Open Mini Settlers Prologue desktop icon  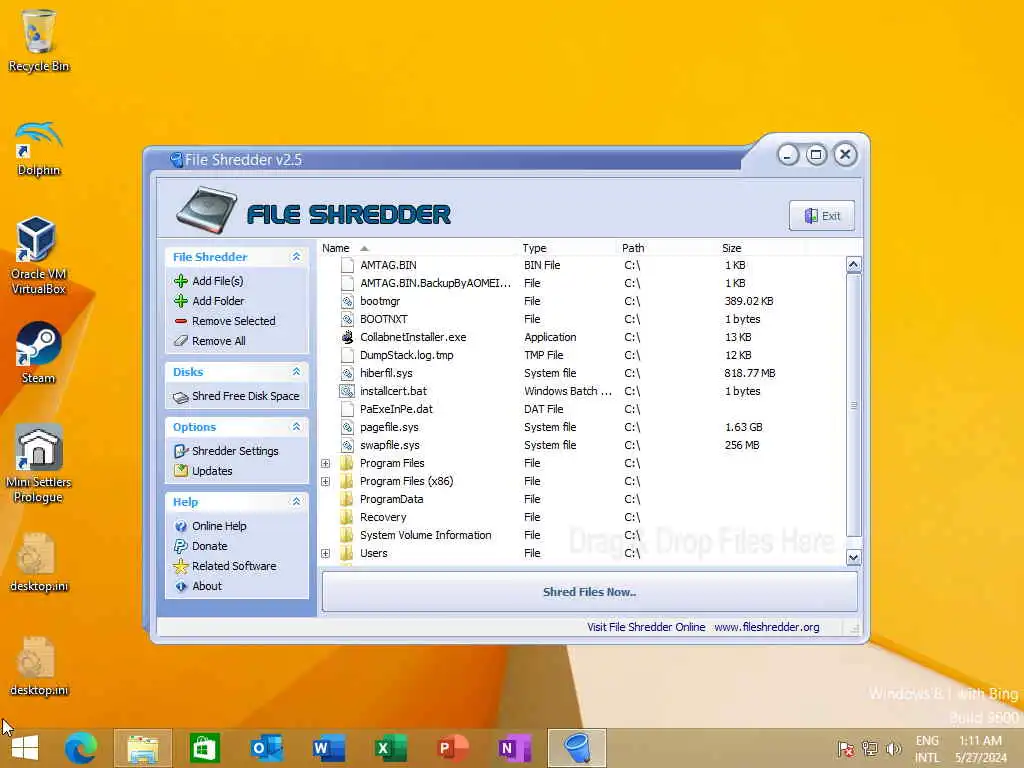tap(39, 464)
